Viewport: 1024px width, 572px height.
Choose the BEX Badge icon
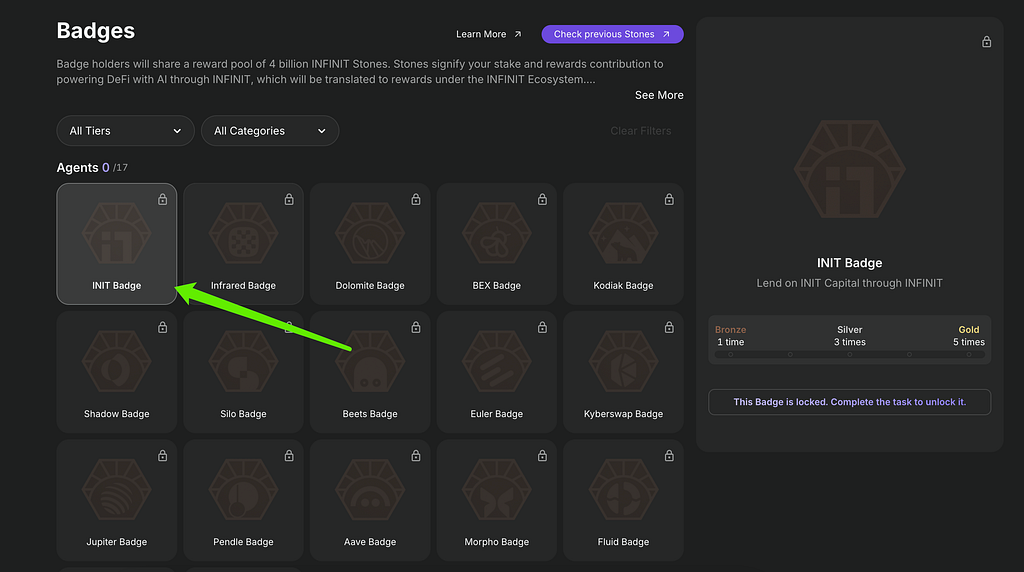[496, 234]
